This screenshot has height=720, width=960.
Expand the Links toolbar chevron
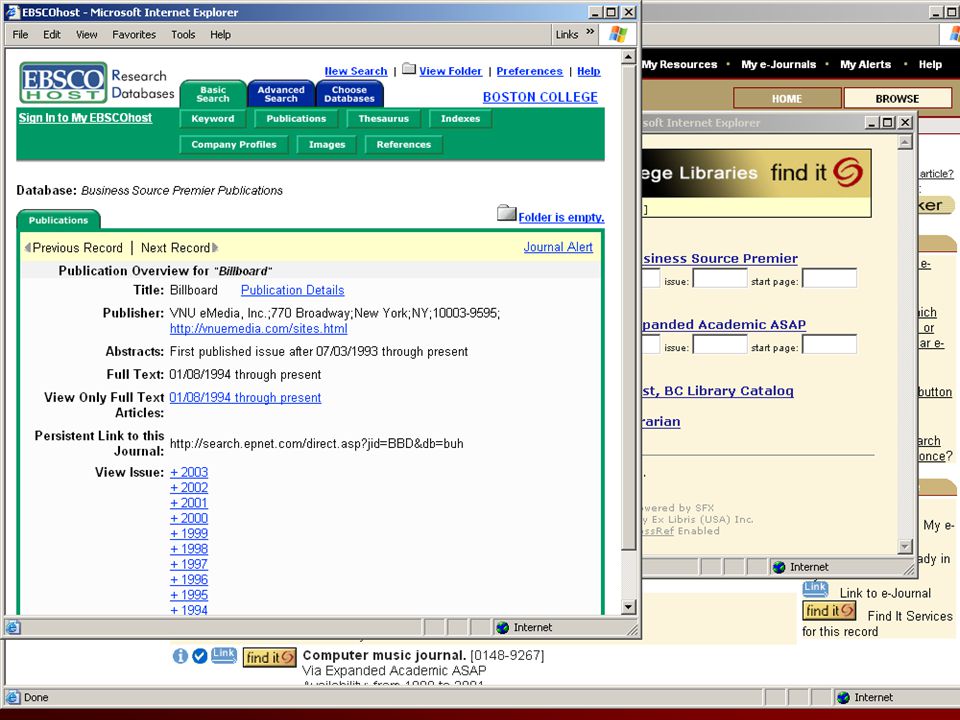click(x=590, y=32)
